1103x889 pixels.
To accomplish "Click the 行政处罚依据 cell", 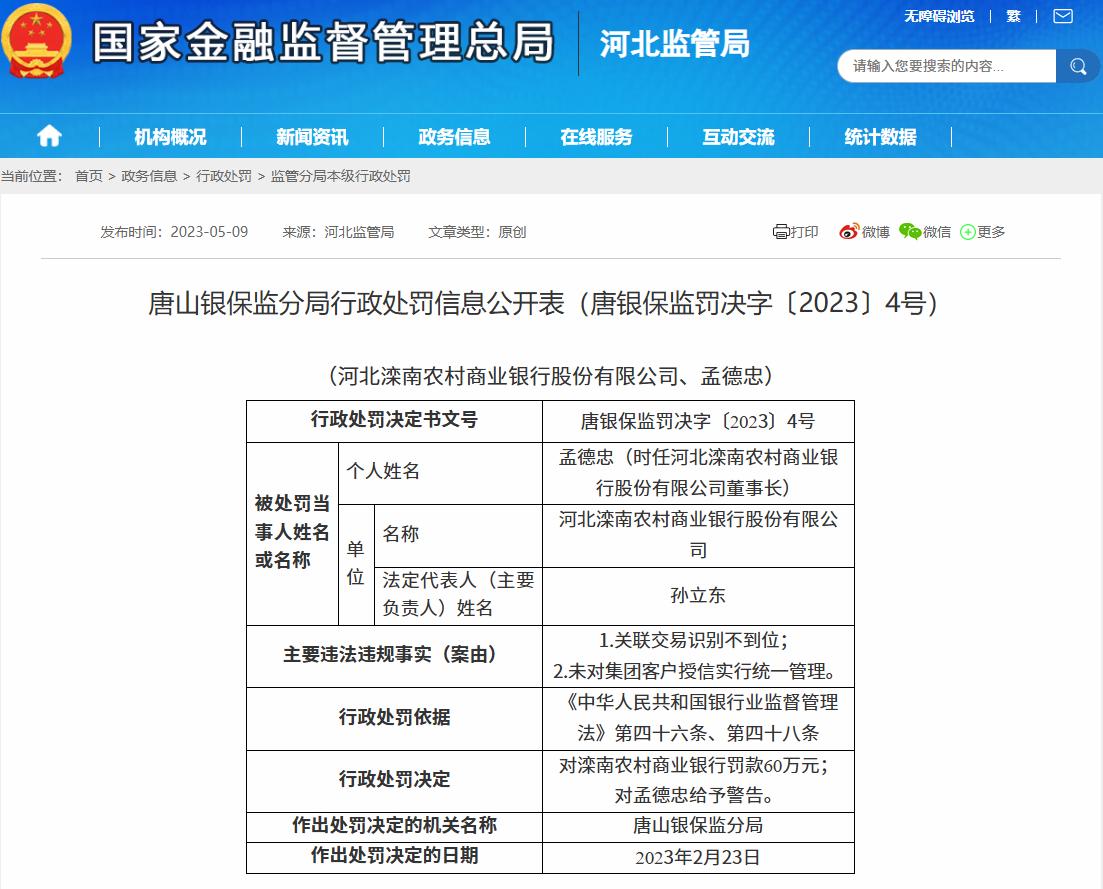I will tap(395, 718).
